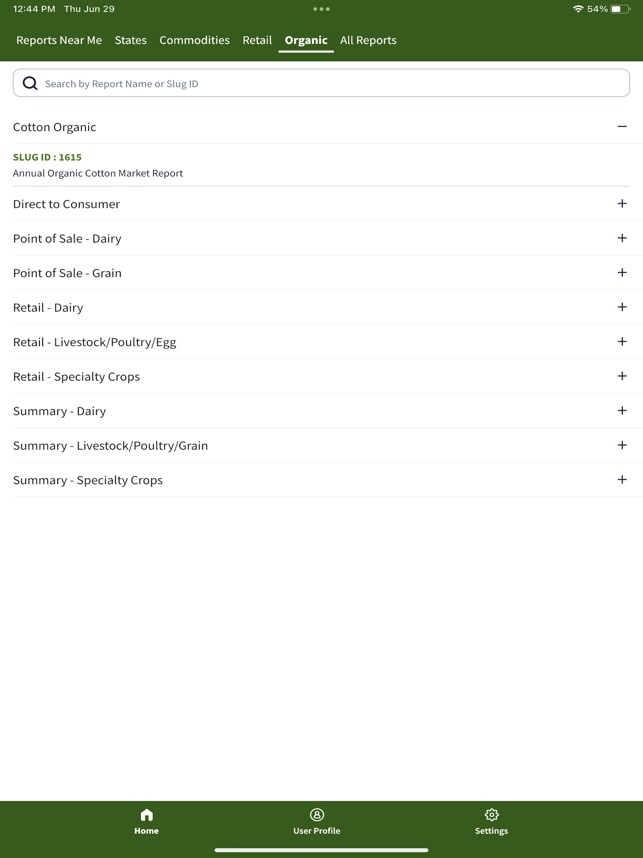Expand Retail - Livestock/Poultry/Egg section
The height and width of the screenshot is (858, 643).
(x=622, y=341)
